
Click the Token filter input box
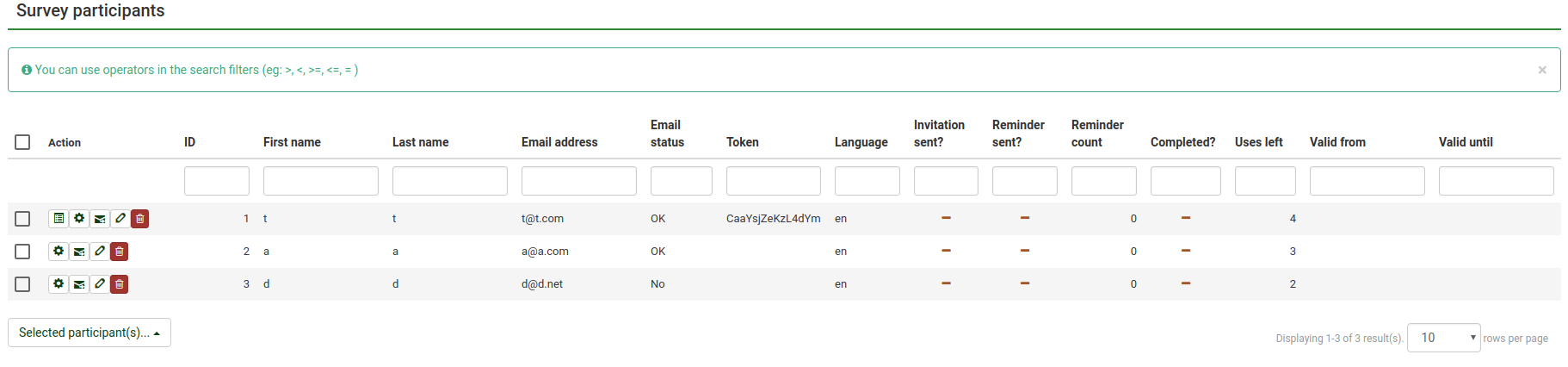point(773,181)
